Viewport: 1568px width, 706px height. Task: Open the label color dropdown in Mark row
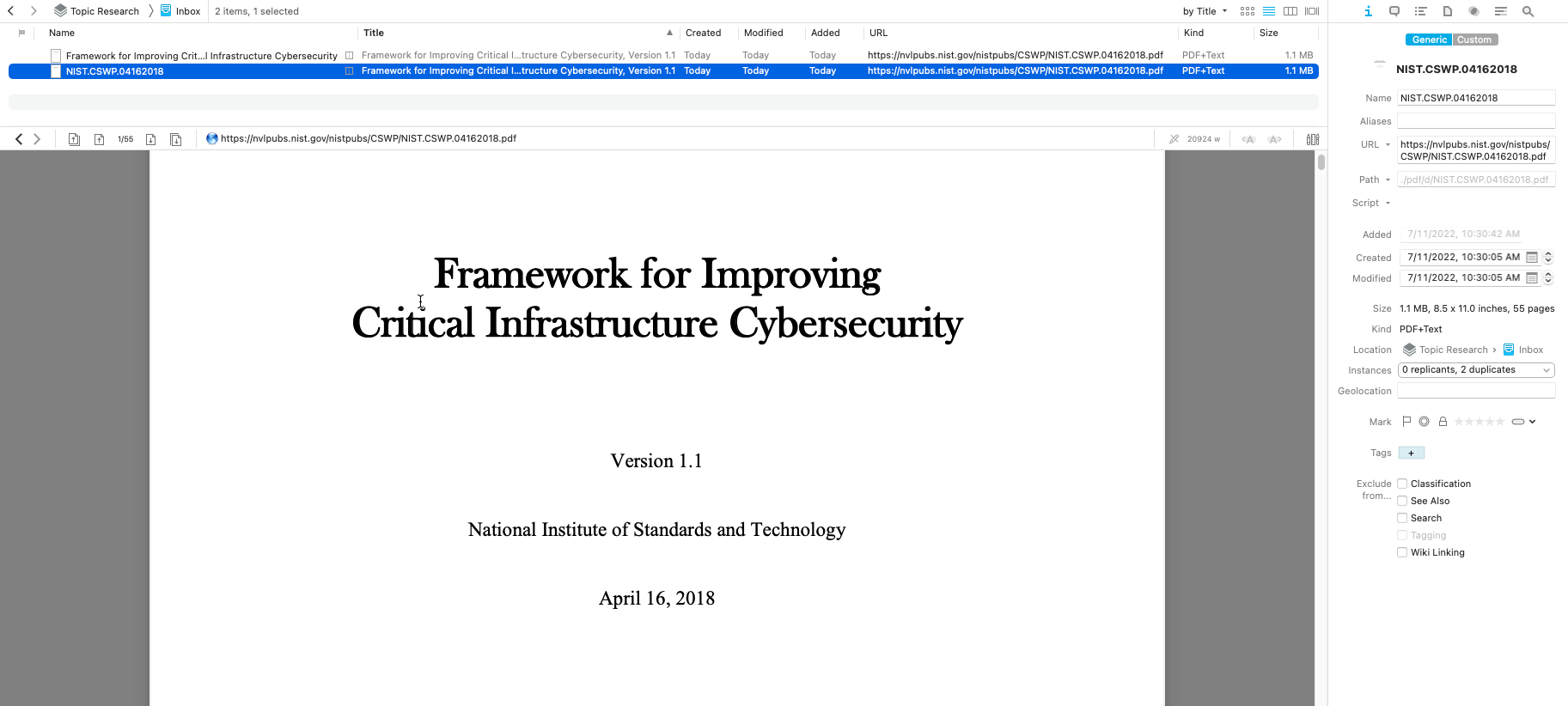[x=1523, y=422]
